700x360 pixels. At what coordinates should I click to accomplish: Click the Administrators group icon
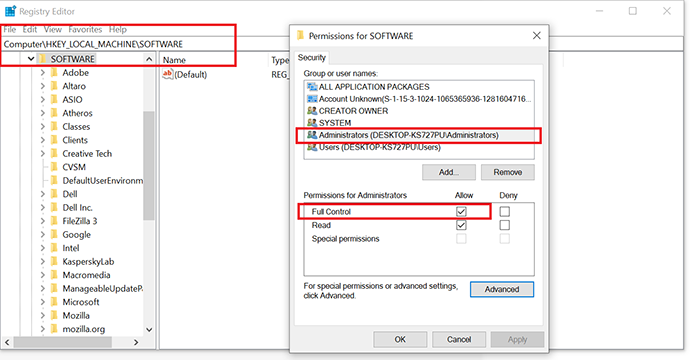pyautogui.click(x=312, y=135)
